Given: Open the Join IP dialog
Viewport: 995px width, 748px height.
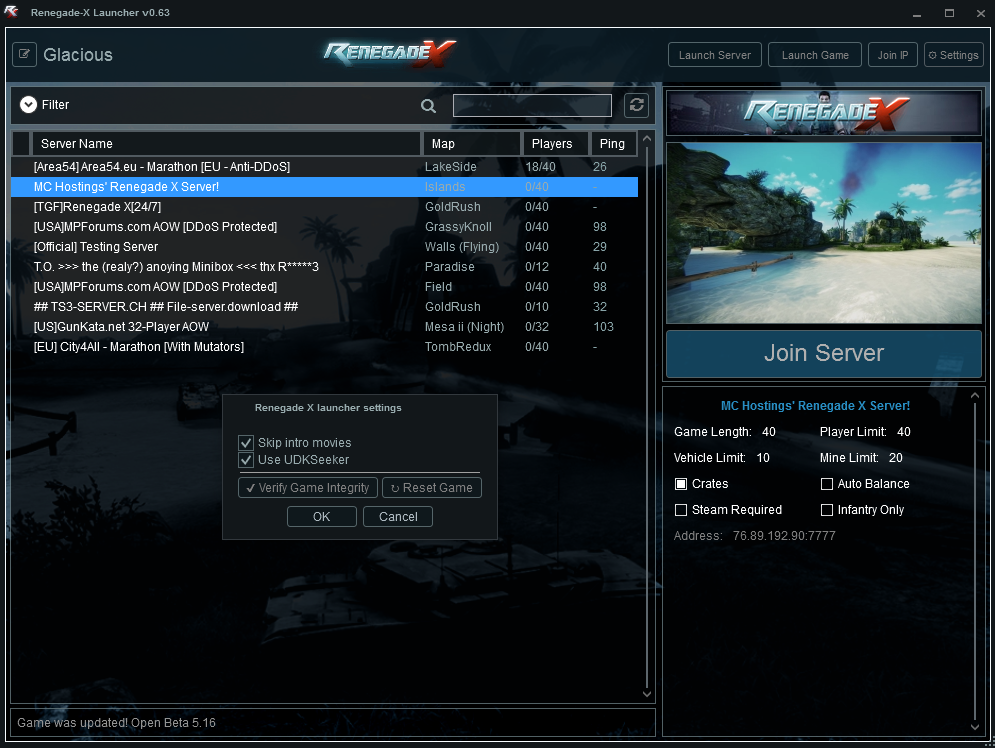Looking at the screenshot, I should tap(893, 55).
